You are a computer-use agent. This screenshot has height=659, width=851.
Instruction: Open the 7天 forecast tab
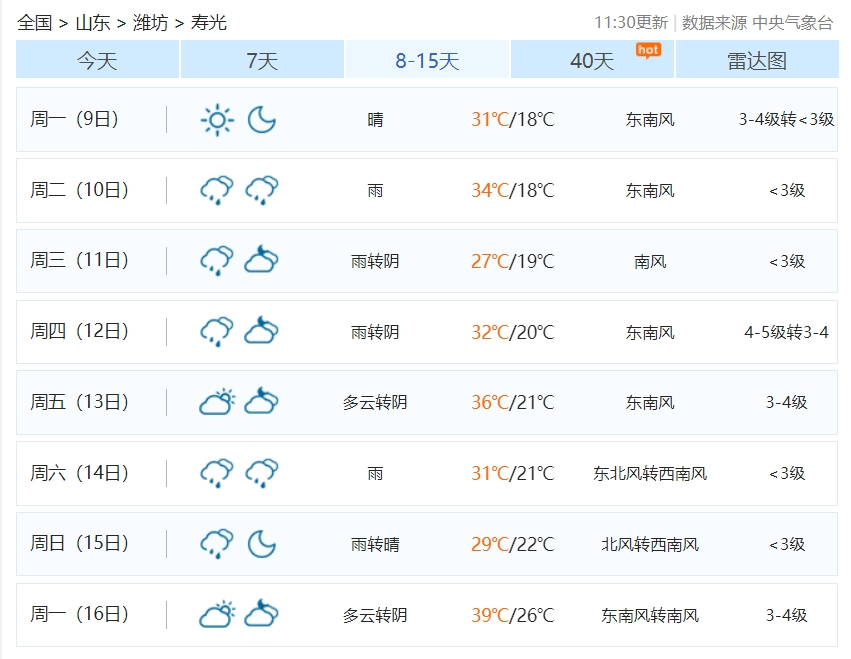(262, 61)
